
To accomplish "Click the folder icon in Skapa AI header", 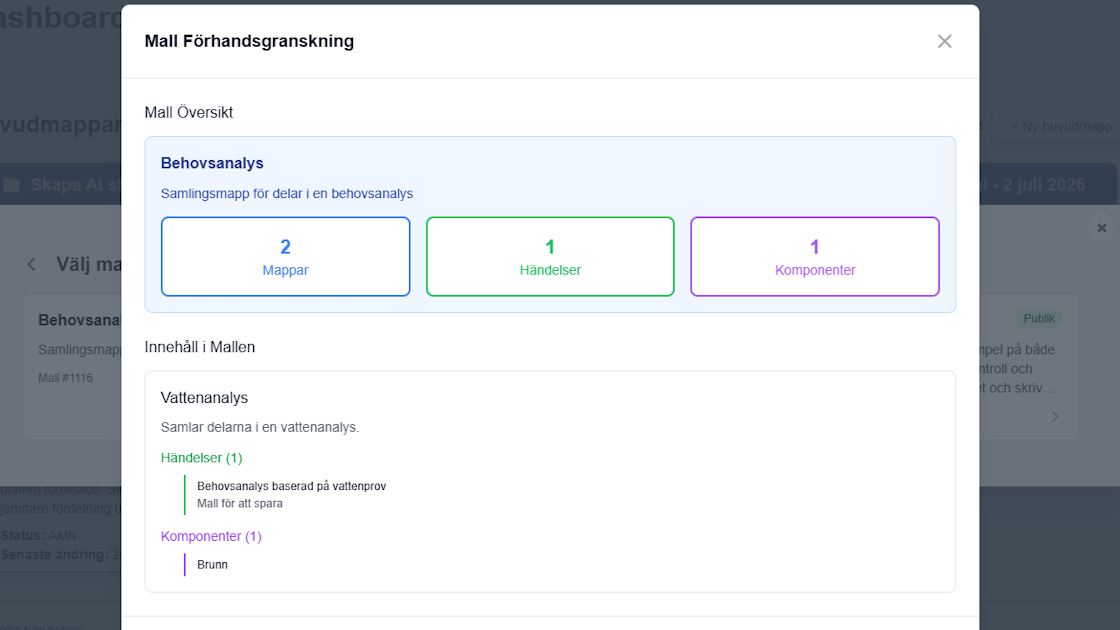I will [x=12, y=185].
